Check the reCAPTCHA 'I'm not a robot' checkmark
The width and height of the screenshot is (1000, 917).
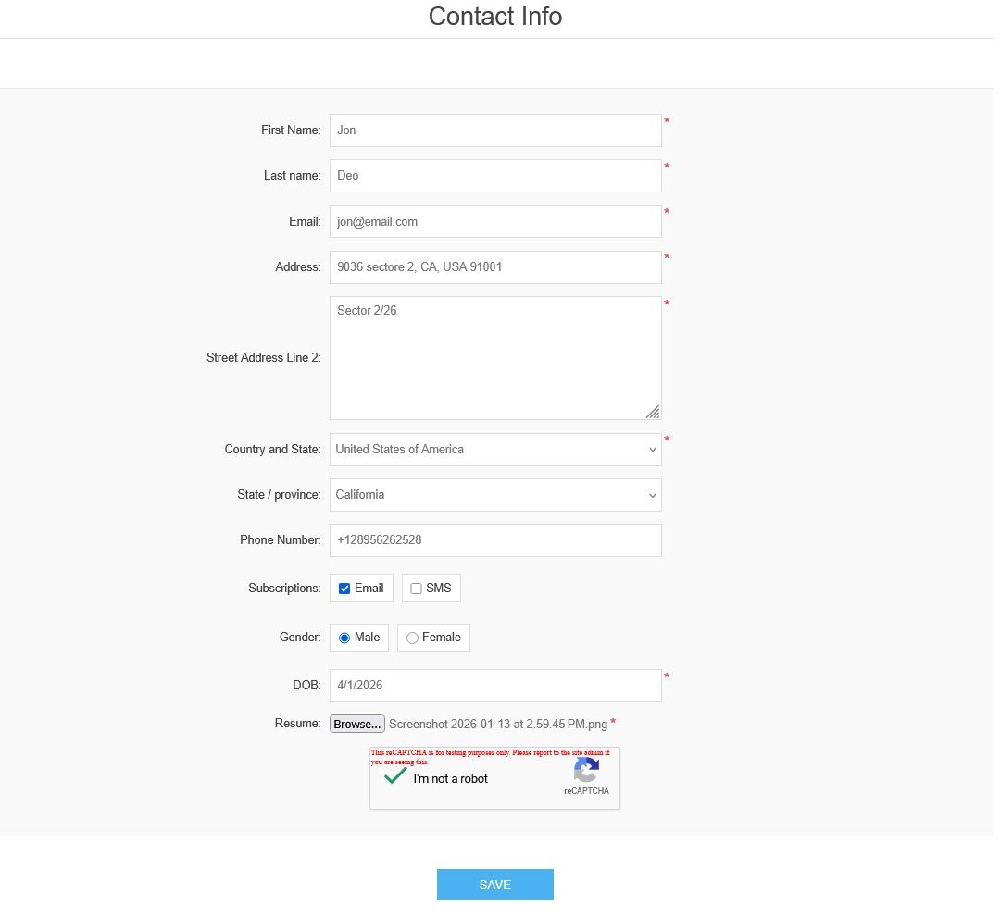pos(393,775)
